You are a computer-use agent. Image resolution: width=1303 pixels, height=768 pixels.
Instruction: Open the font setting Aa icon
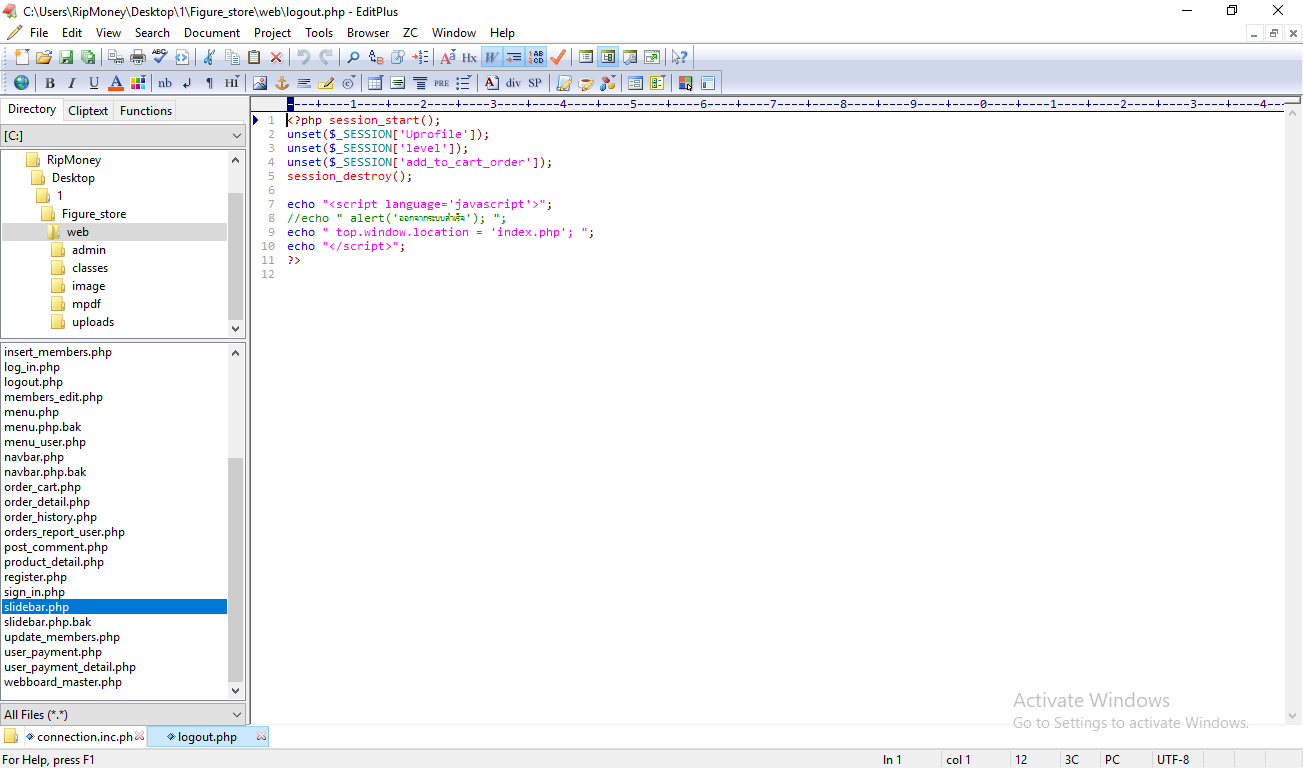point(448,57)
